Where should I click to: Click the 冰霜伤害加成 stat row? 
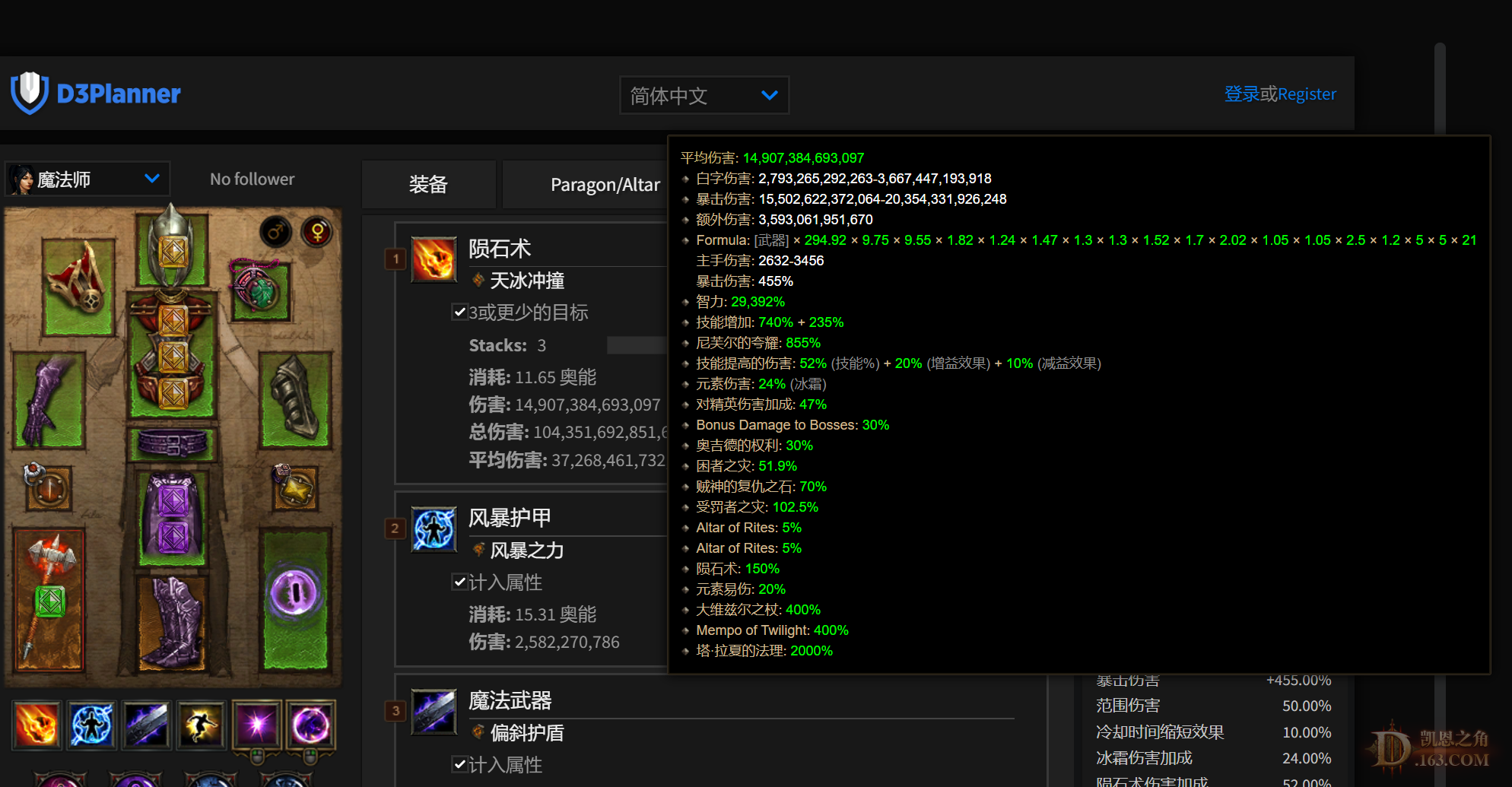tap(1213, 758)
